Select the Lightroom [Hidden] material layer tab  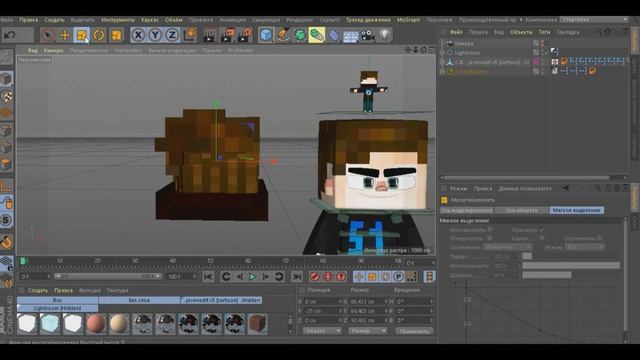pos(57,308)
